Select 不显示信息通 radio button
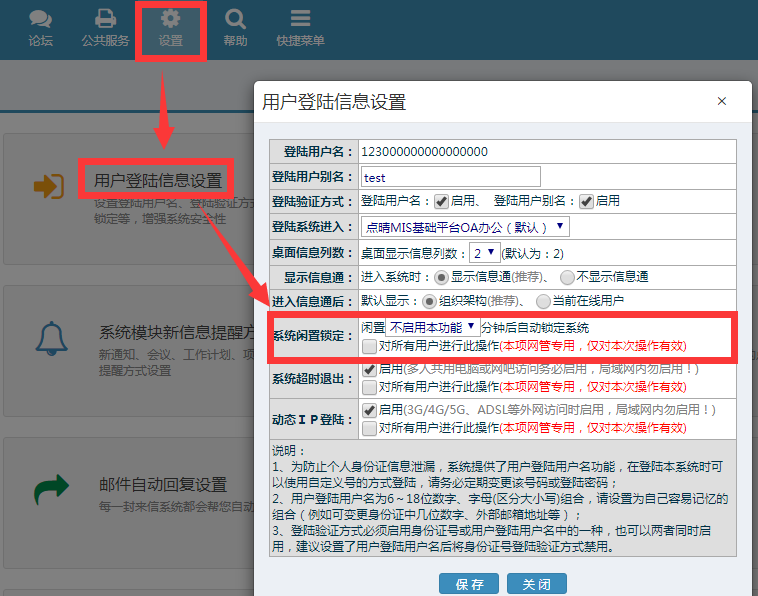The image size is (758, 596). [567, 277]
